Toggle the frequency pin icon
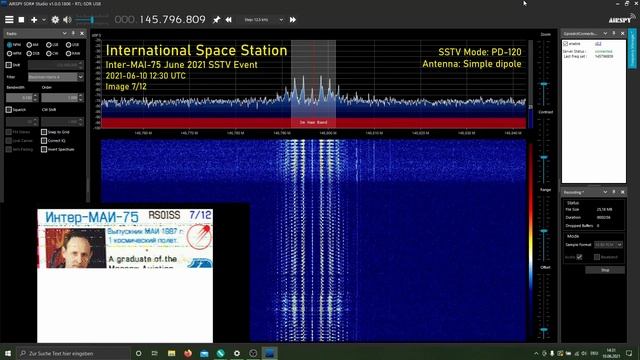 [x=216, y=20]
